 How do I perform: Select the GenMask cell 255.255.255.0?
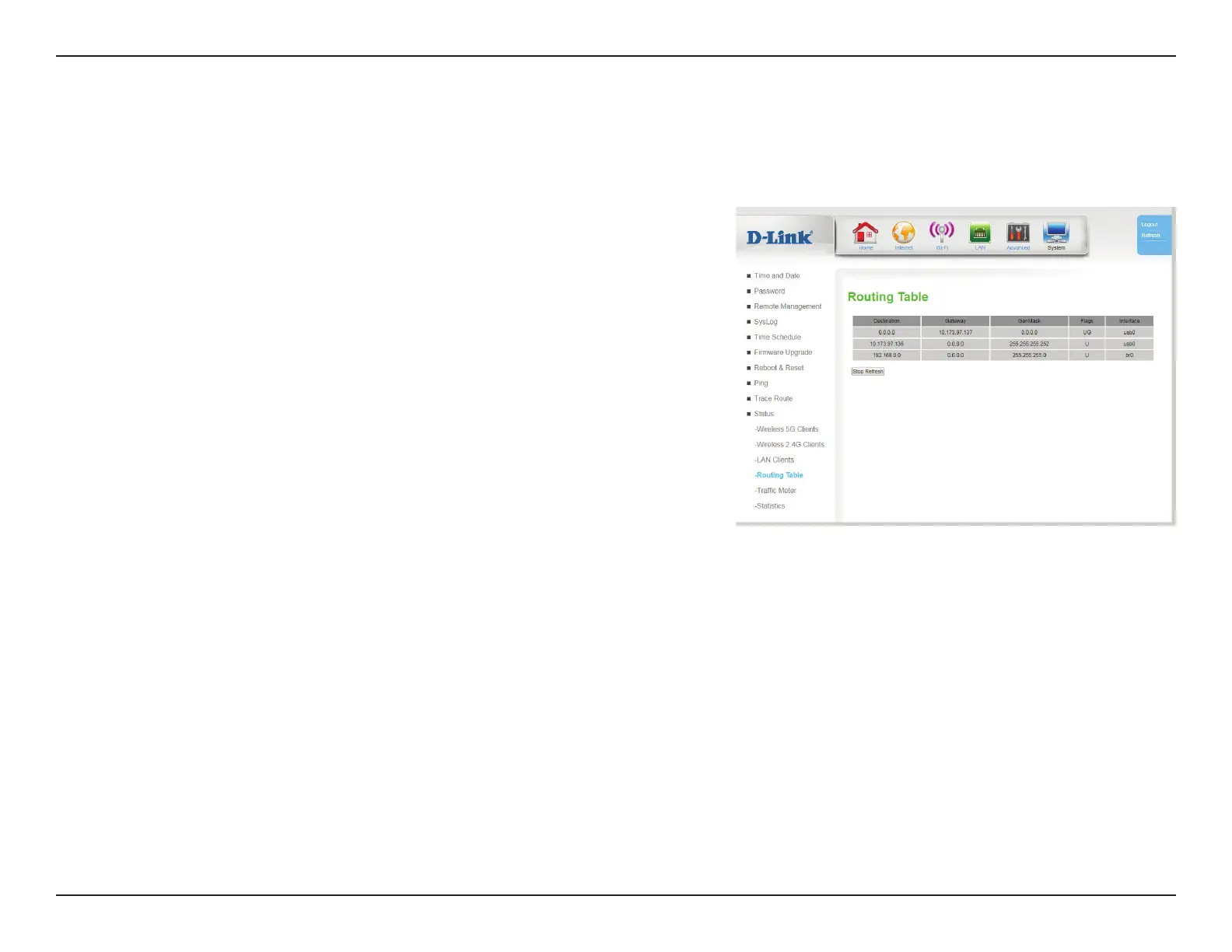tap(1029, 355)
